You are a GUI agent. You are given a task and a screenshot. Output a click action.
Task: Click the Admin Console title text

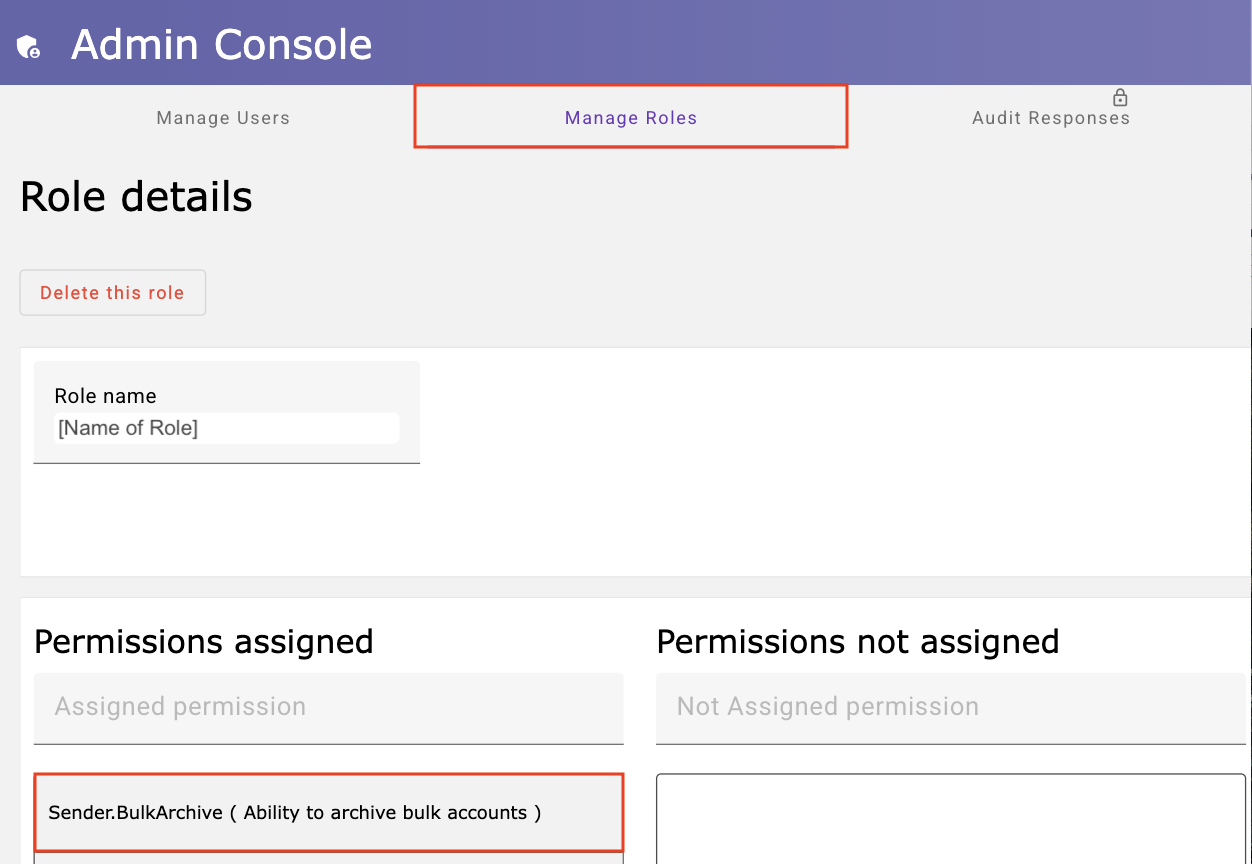[x=222, y=45]
